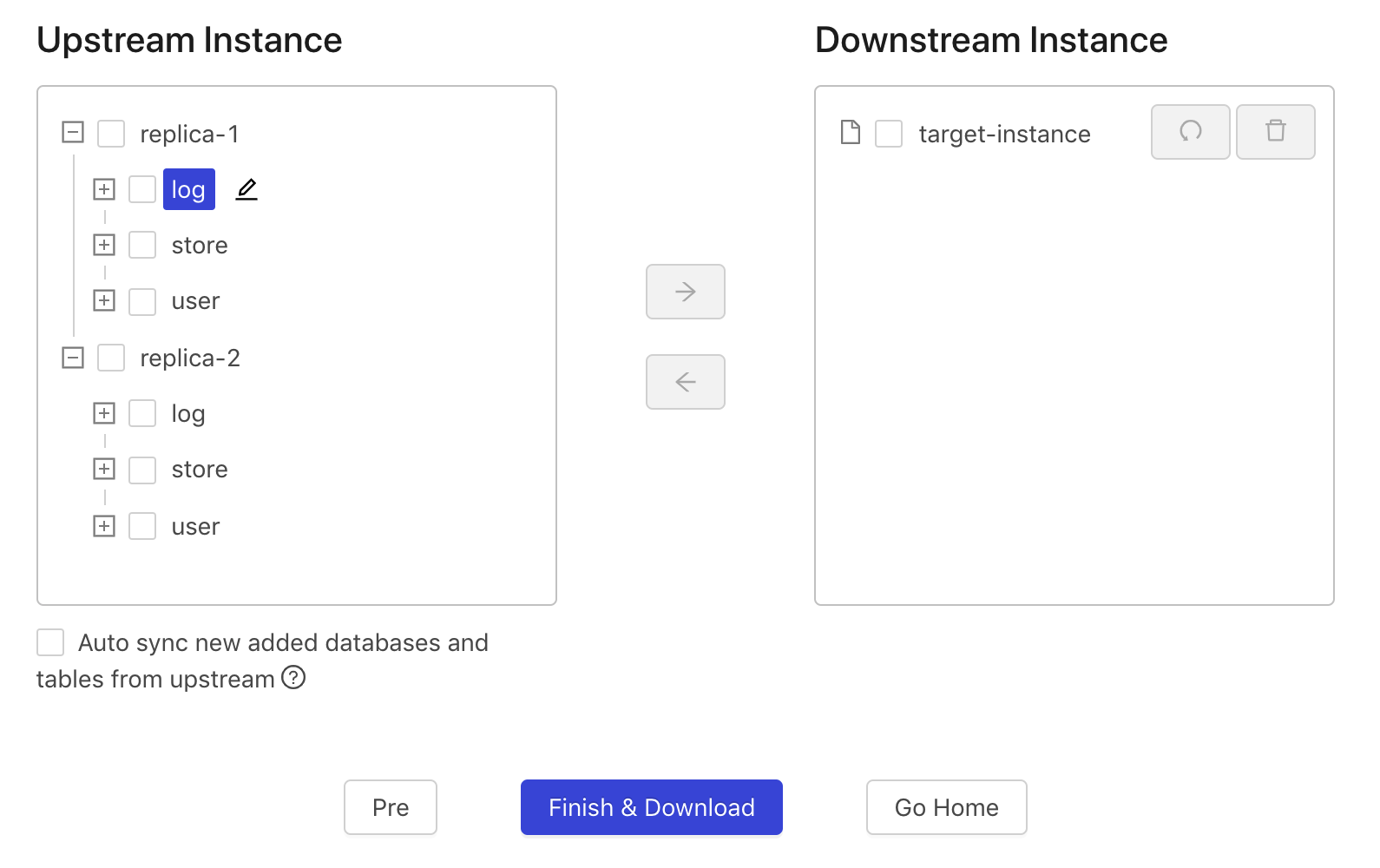Click the trash icon for target-instance
Viewport: 1380px width, 868px height.
pos(1276,132)
